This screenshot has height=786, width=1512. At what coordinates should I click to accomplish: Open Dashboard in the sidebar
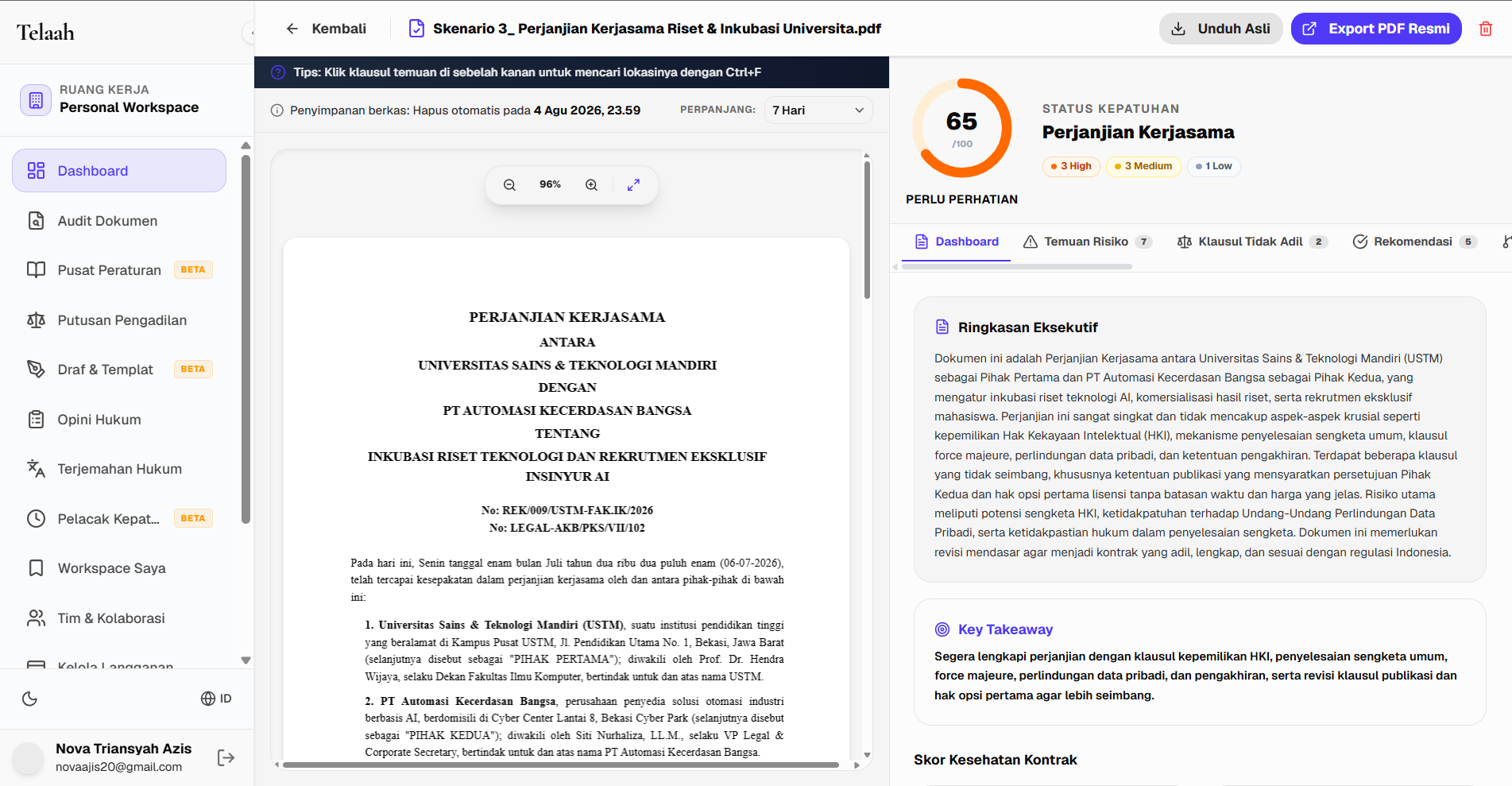coord(119,171)
